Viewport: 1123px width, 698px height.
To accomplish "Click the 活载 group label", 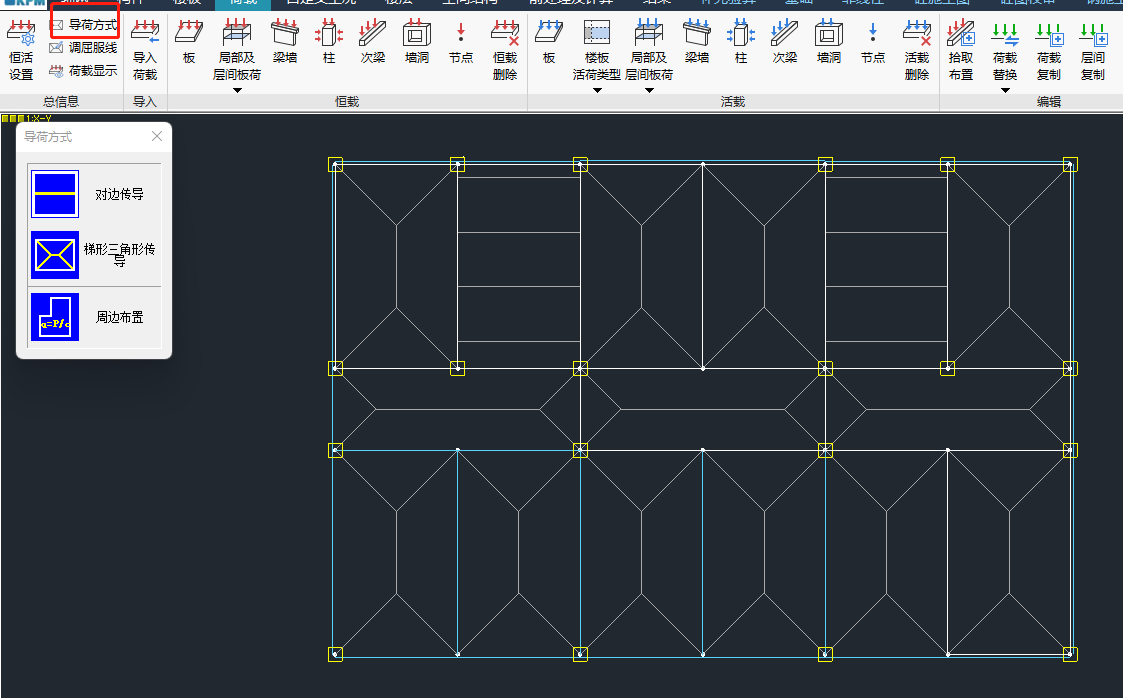I will pos(733,102).
